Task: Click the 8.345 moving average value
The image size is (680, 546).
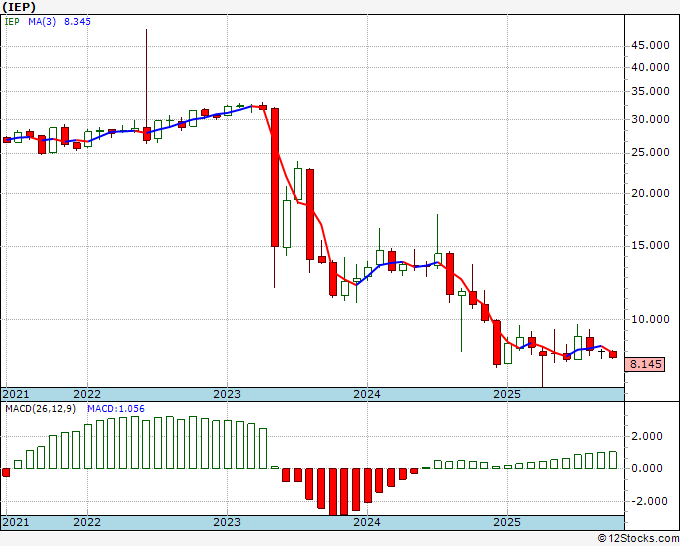Action: pyautogui.click(x=77, y=21)
